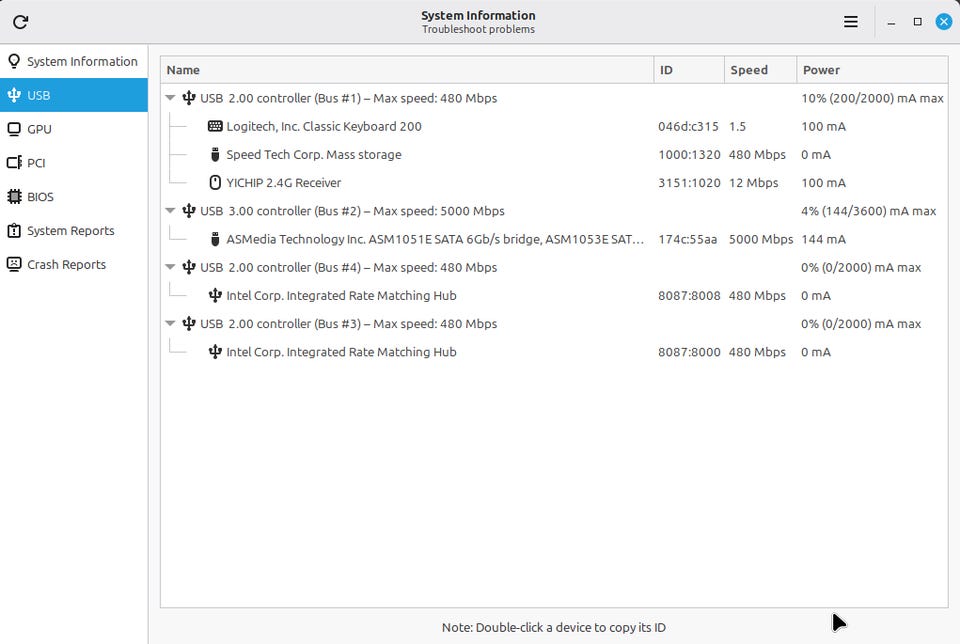Collapse the USB 3.00 controller Bus #2 row
Viewport: 960px width, 644px height.
[x=171, y=211]
